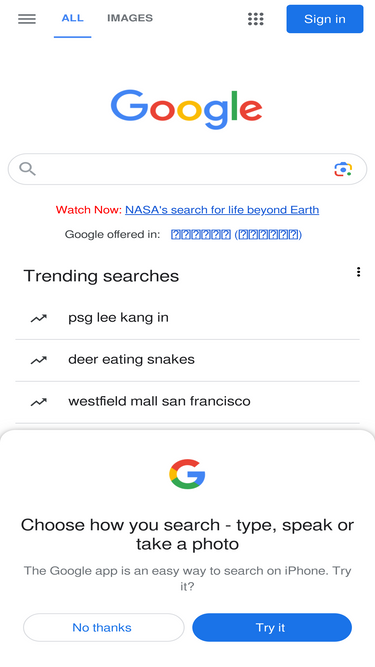Screen dimensions: 375x667
Task: Tap the magnifying glass search icon
Action: click(27, 169)
